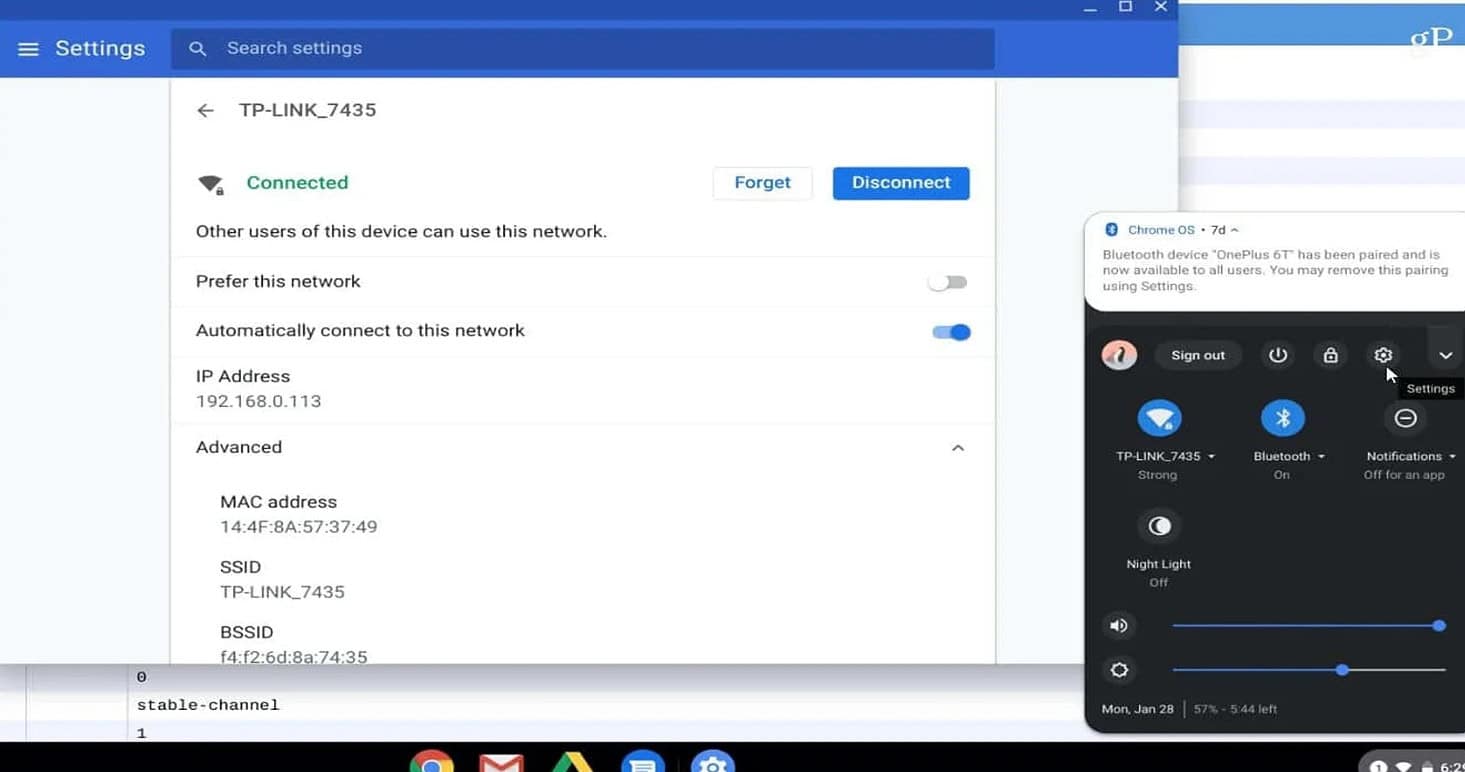The image size is (1465, 772).
Task: Click the brightness sun icon
Action: (1119, 670)
